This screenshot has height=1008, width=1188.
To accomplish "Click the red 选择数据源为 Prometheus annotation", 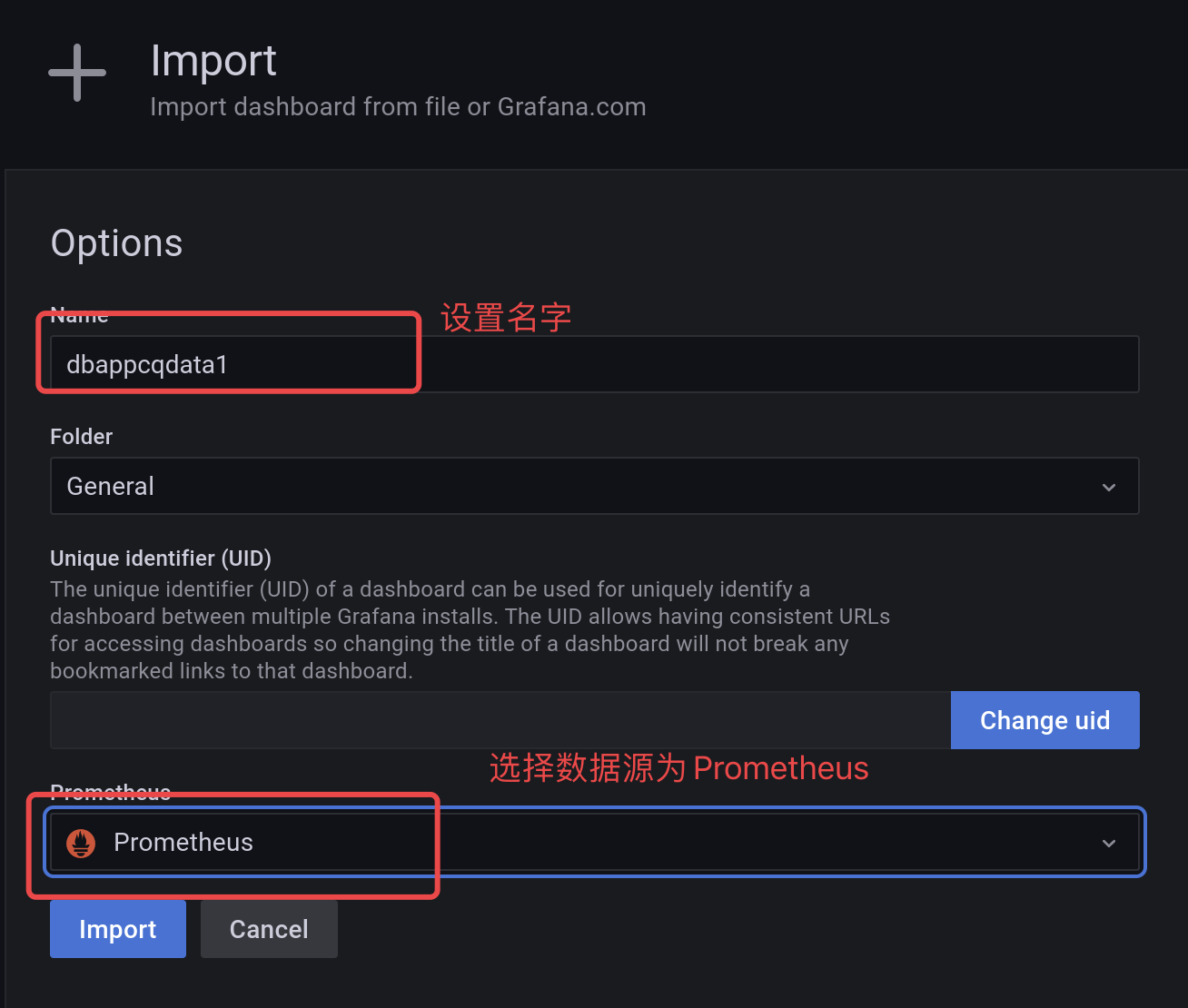I will (x=679, y=768).
